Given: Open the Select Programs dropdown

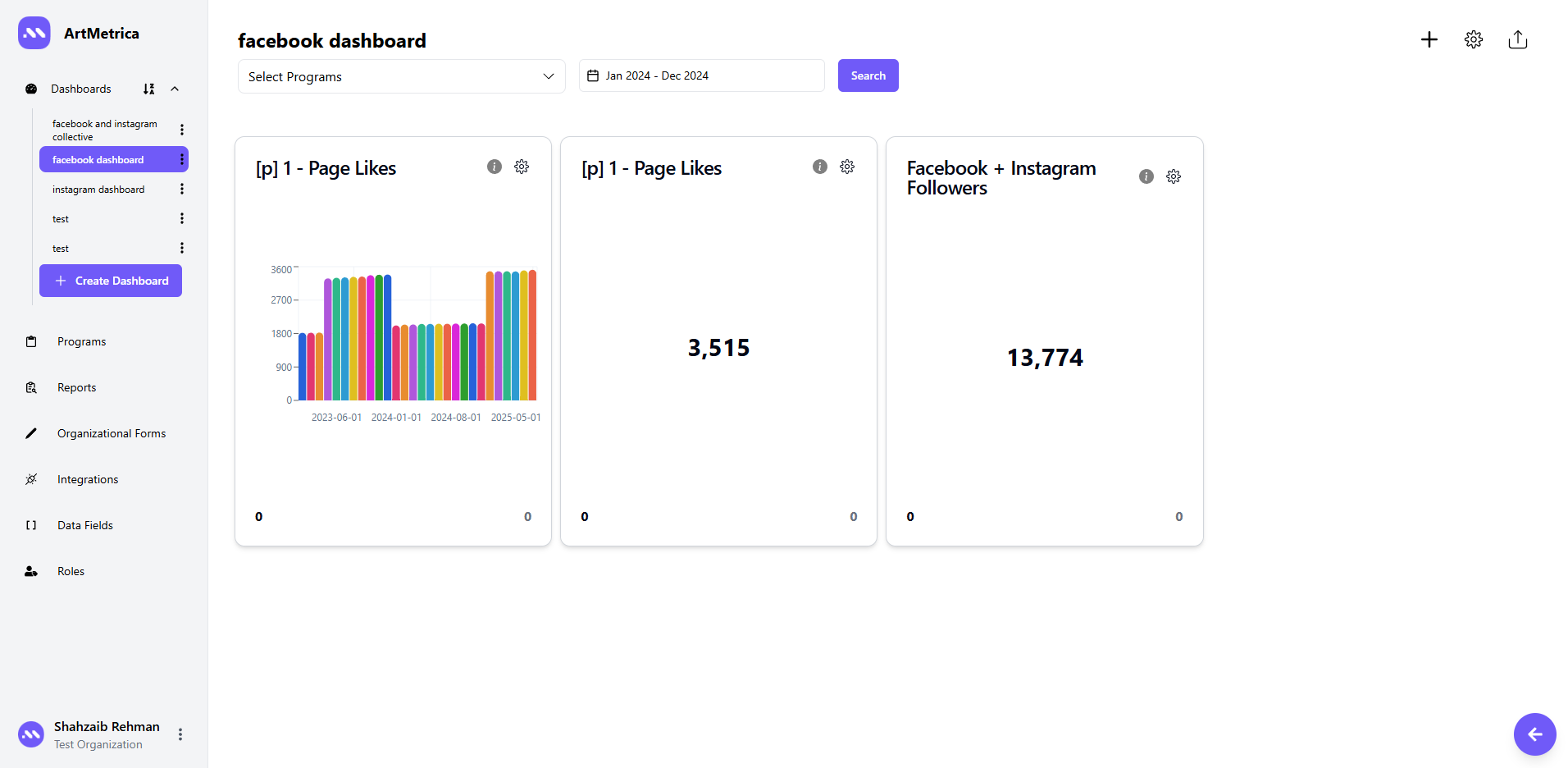Looking at the screenshot, I should pyautogui.click(x=402, y=76).
